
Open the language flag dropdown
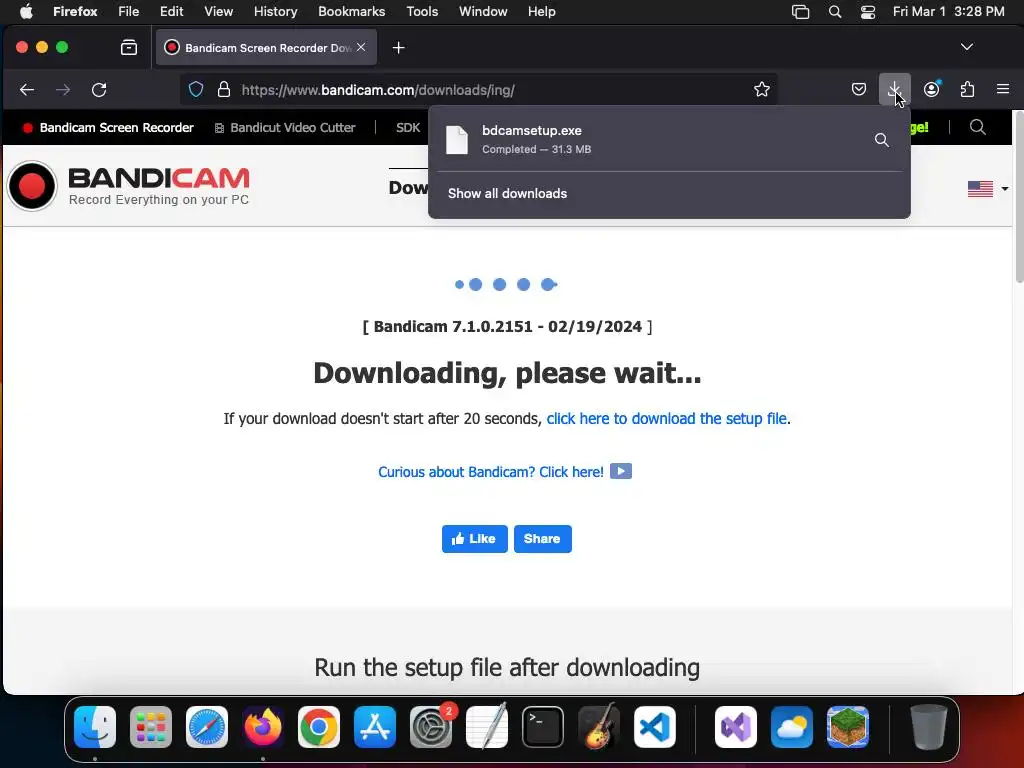click(x=987, y=189)
